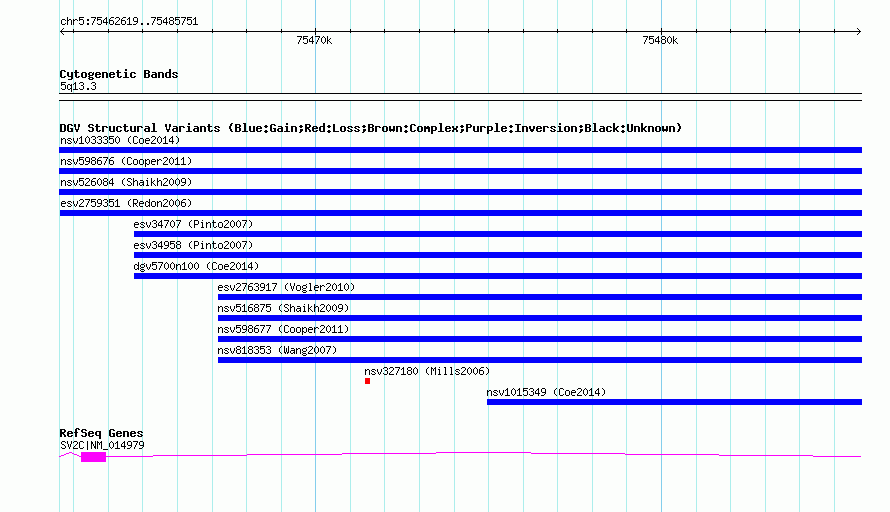Click the left arrow of the coordinate ruler

tap(63, 32)
